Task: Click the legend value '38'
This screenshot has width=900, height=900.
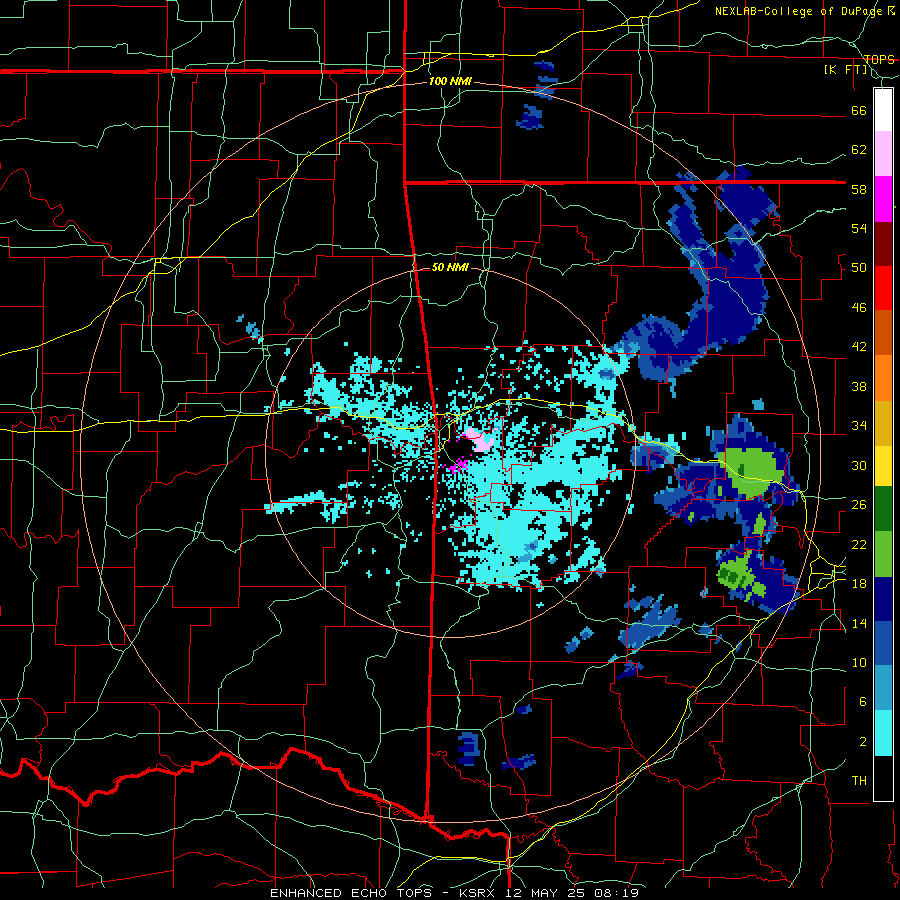Action: 859,386
